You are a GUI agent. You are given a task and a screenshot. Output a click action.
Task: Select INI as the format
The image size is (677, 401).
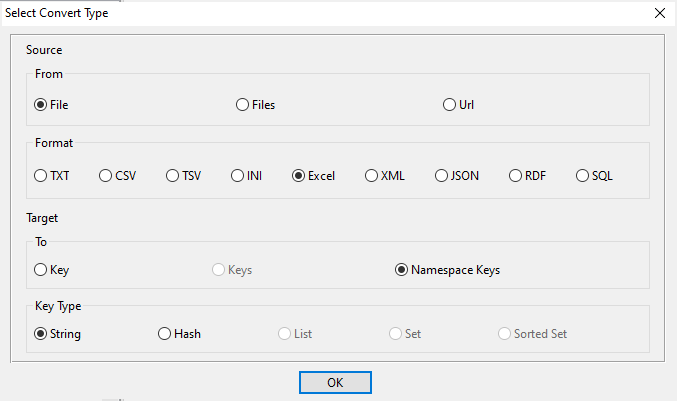238,175
